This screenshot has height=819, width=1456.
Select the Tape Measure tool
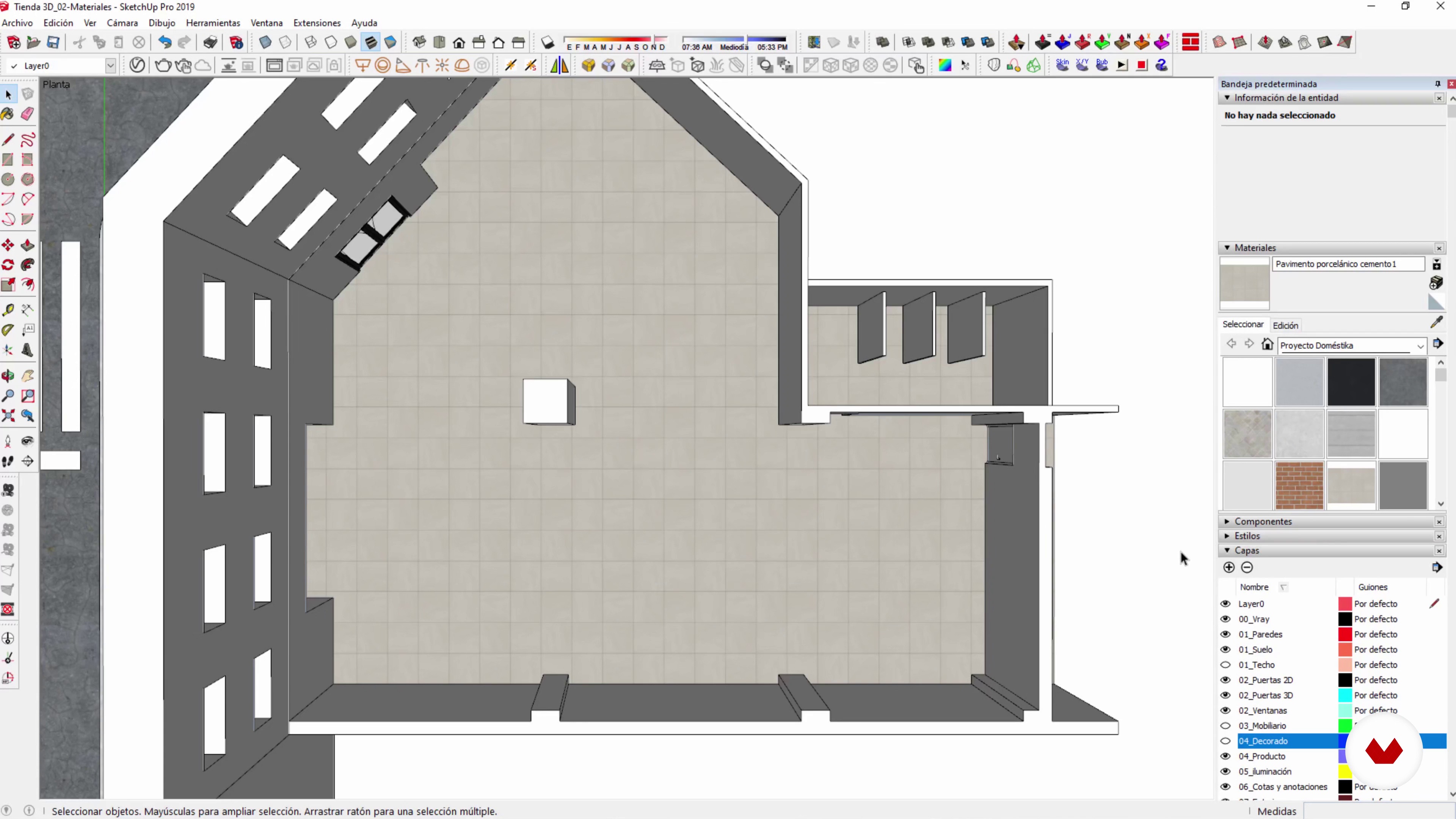(x=8, y=310)
